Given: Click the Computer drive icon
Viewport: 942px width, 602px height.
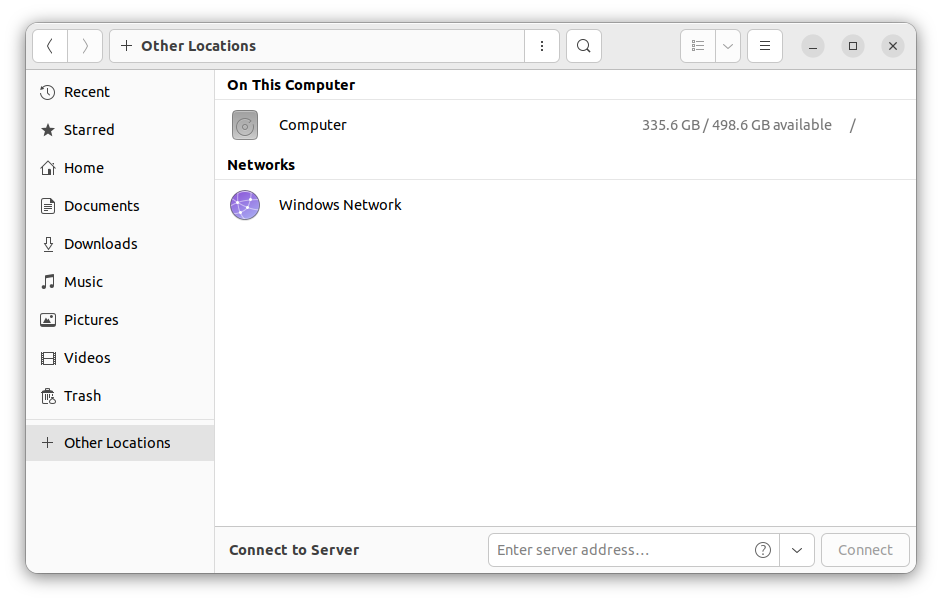Looking at the screenshot, I should [x=245, y=125].
